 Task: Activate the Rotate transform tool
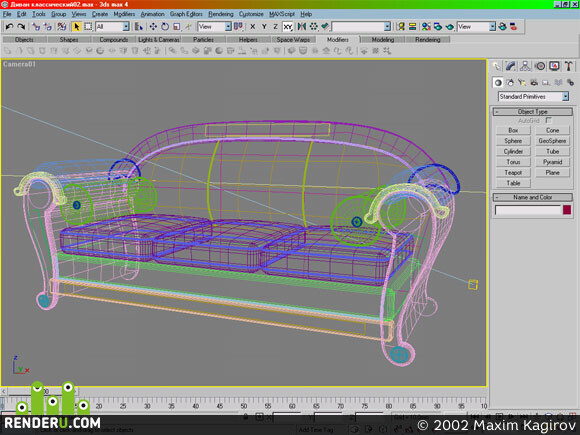tap(165, 27)
